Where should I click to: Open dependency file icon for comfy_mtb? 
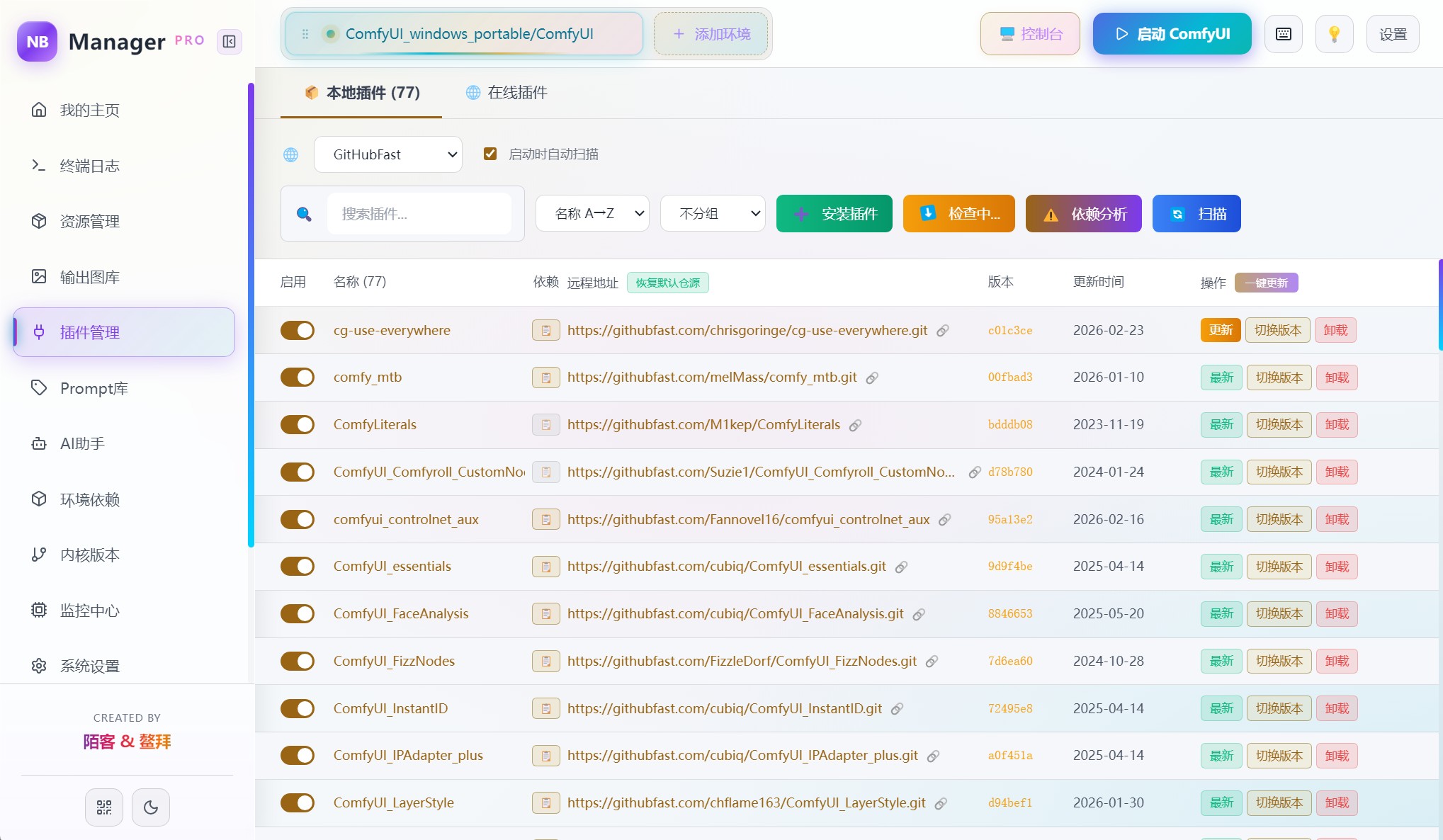[x=545, y=378]
